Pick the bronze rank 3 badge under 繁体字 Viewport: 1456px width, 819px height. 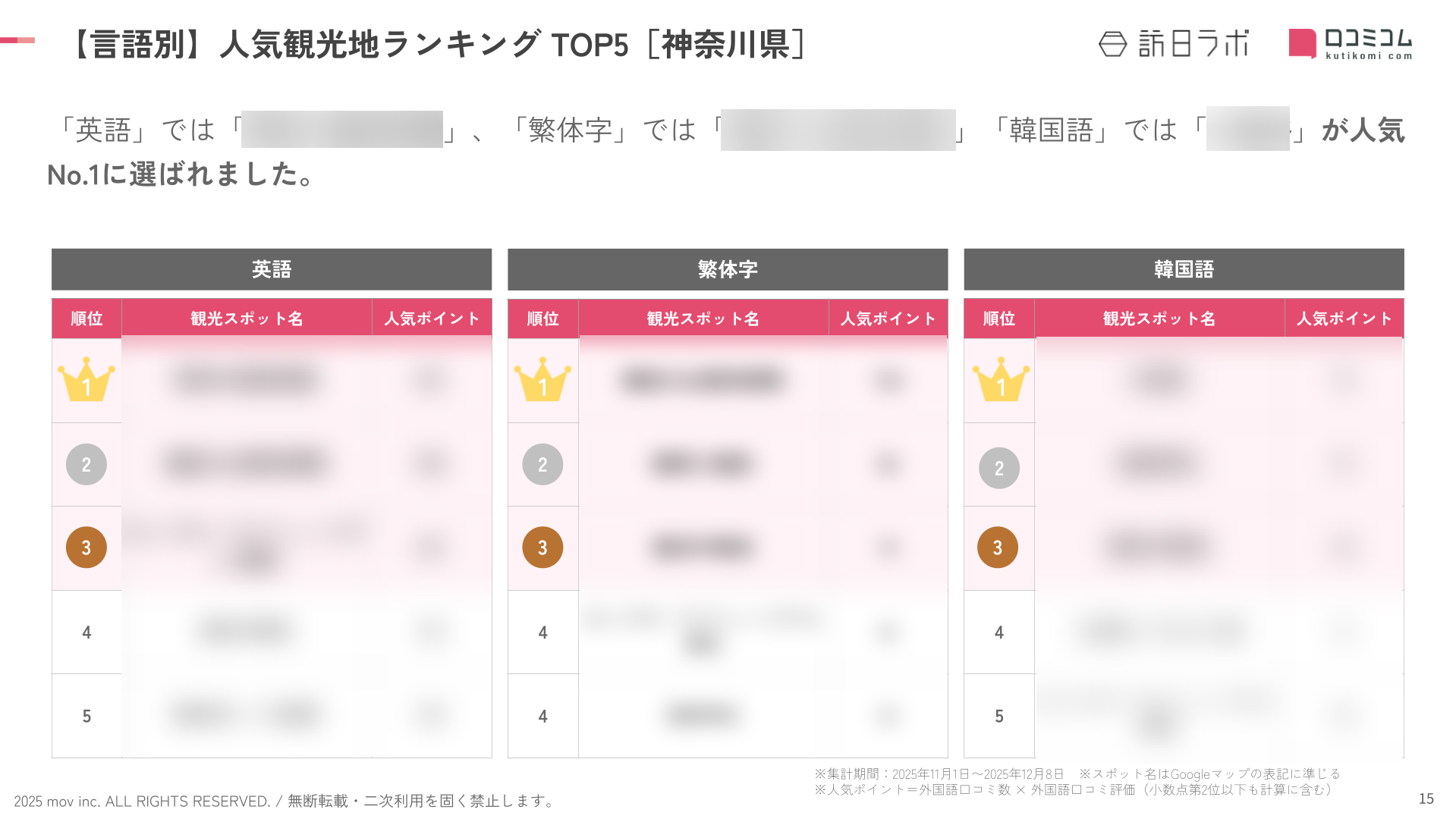(542, 548)
